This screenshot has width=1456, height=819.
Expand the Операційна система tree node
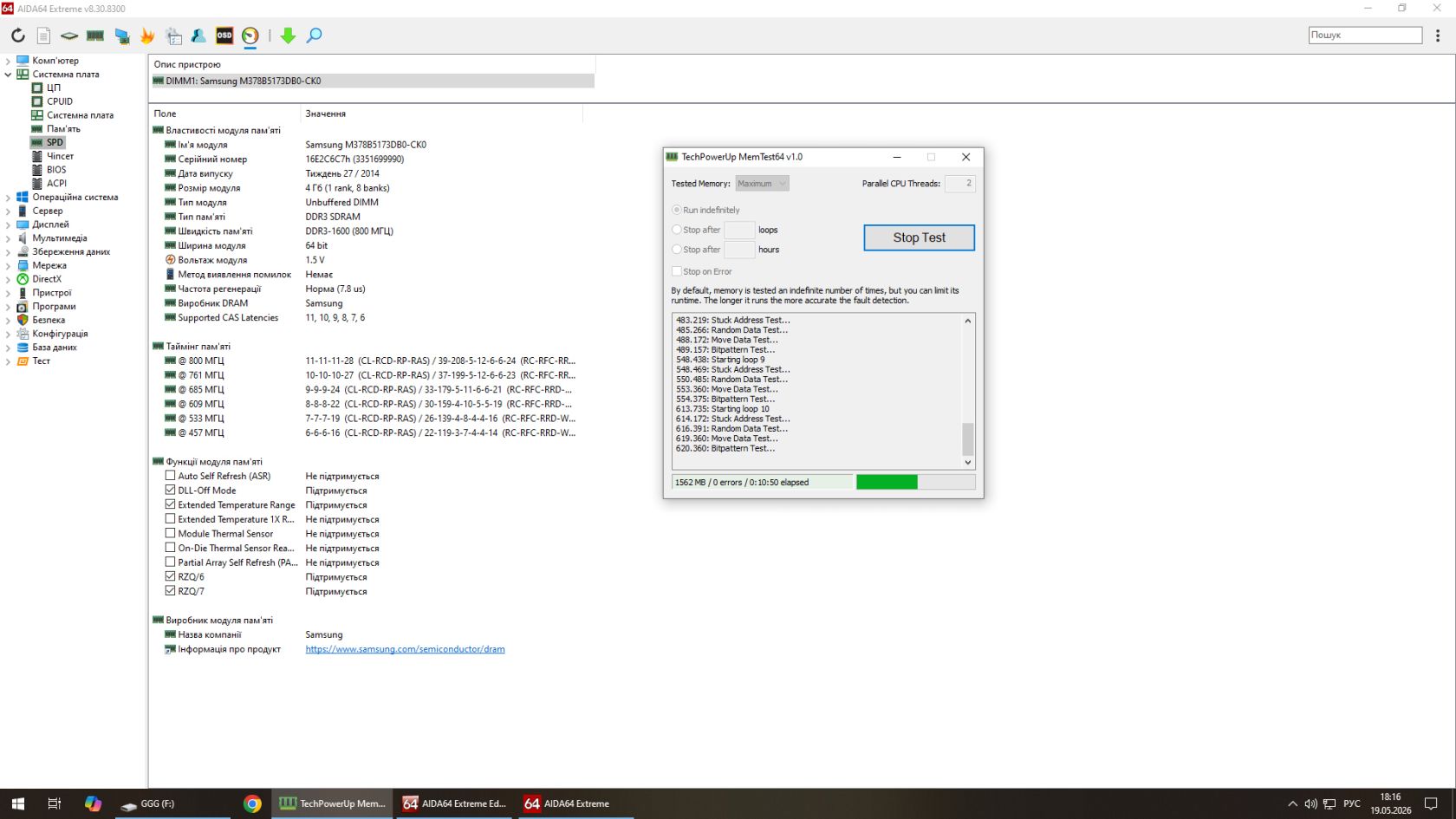click(8, 197)
